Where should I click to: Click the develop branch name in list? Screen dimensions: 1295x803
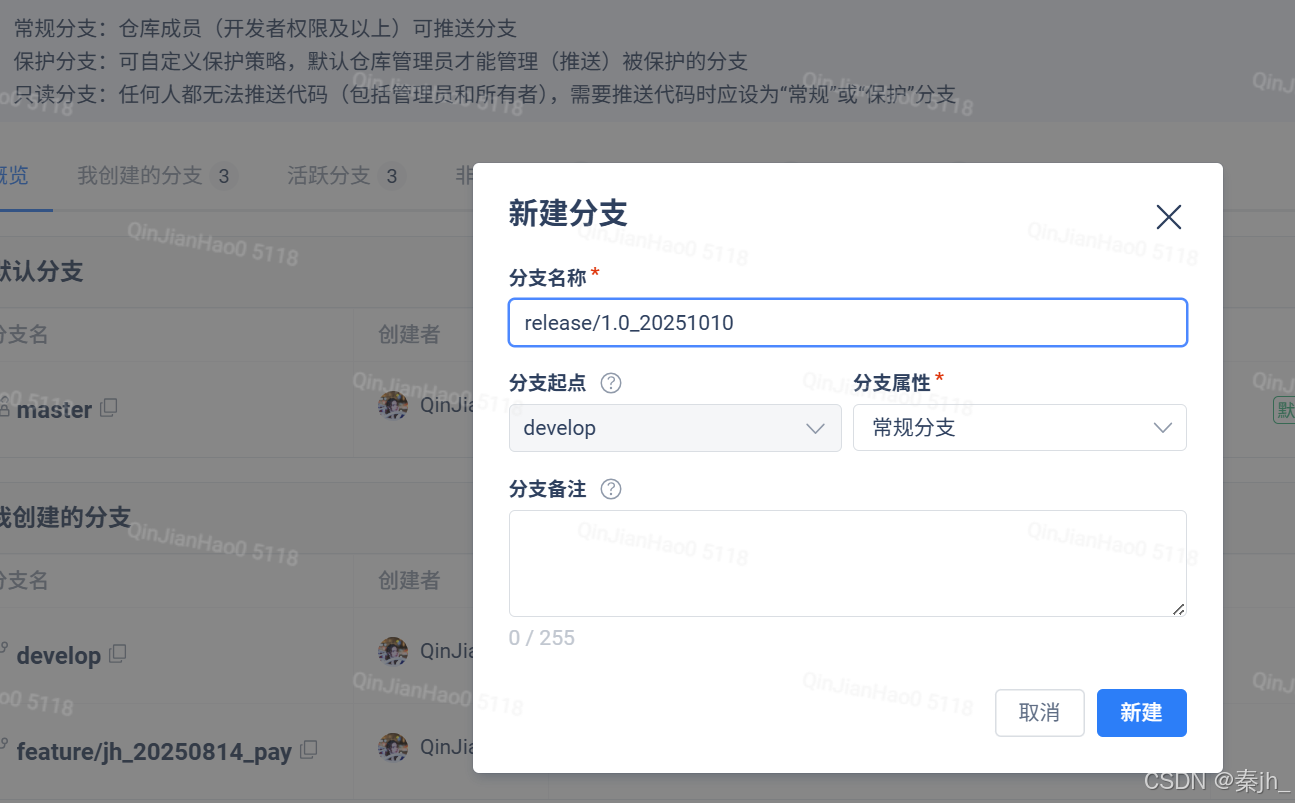[x=59, y=656]
